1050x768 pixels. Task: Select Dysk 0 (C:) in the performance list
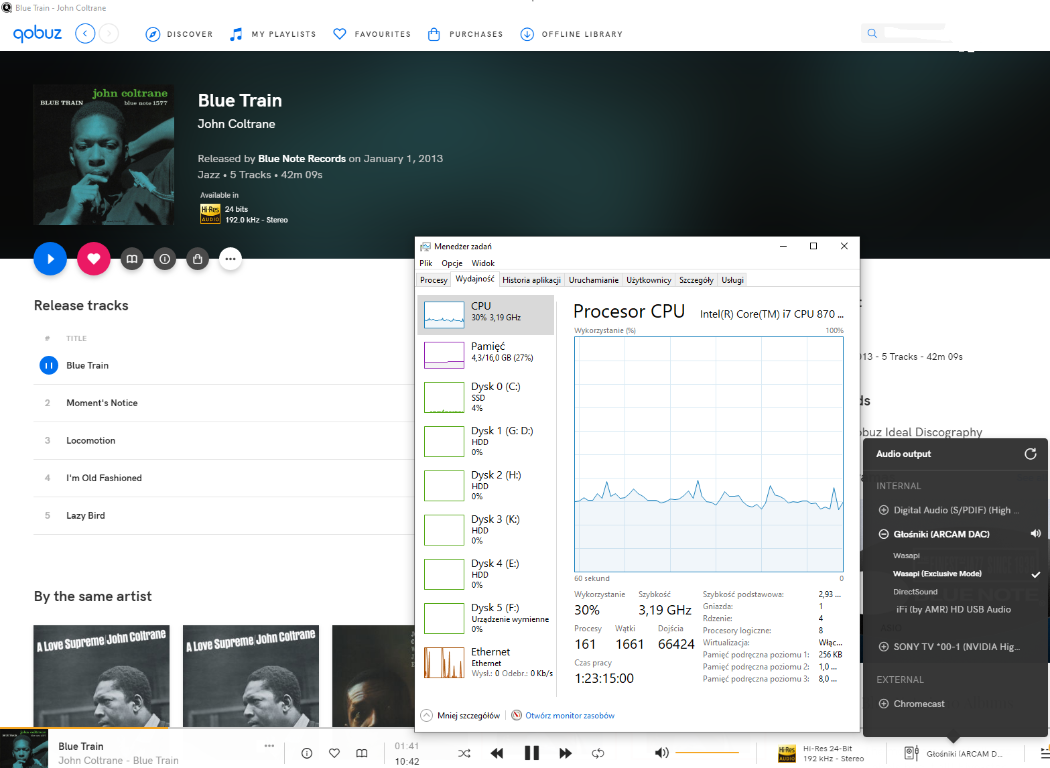(x=486, y=397)
